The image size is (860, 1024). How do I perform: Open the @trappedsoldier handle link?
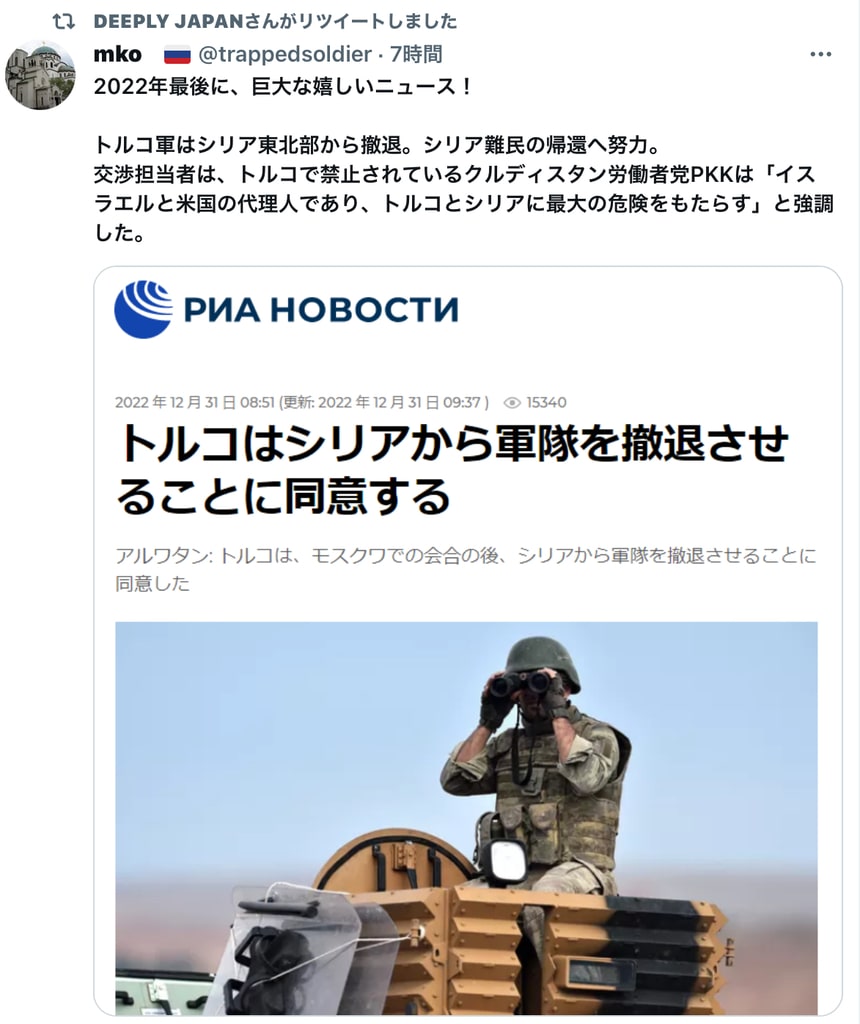point(285,54)
